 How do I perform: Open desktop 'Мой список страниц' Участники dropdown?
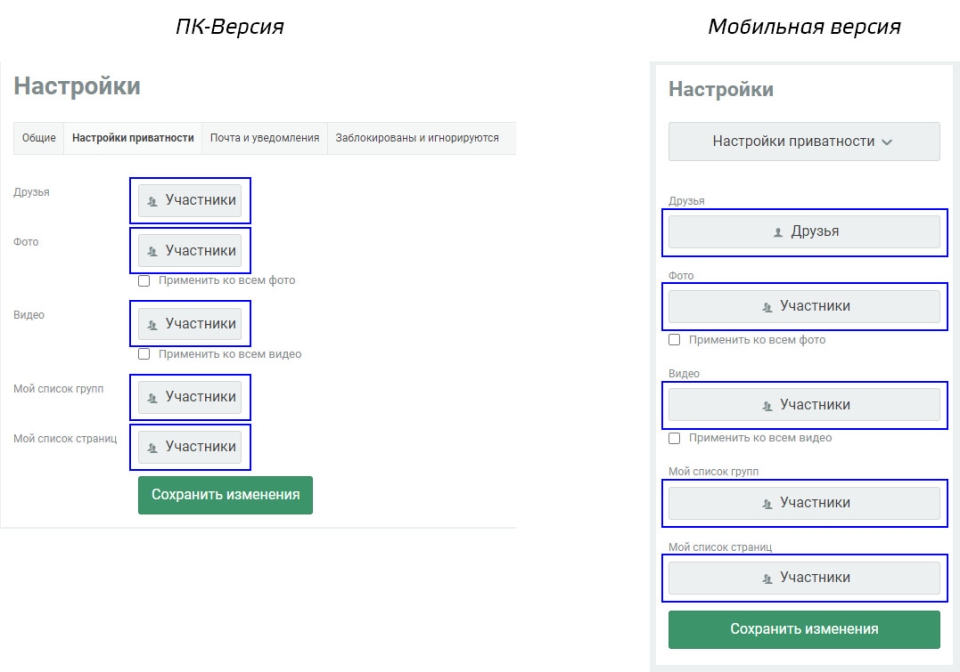coord(190,447)
